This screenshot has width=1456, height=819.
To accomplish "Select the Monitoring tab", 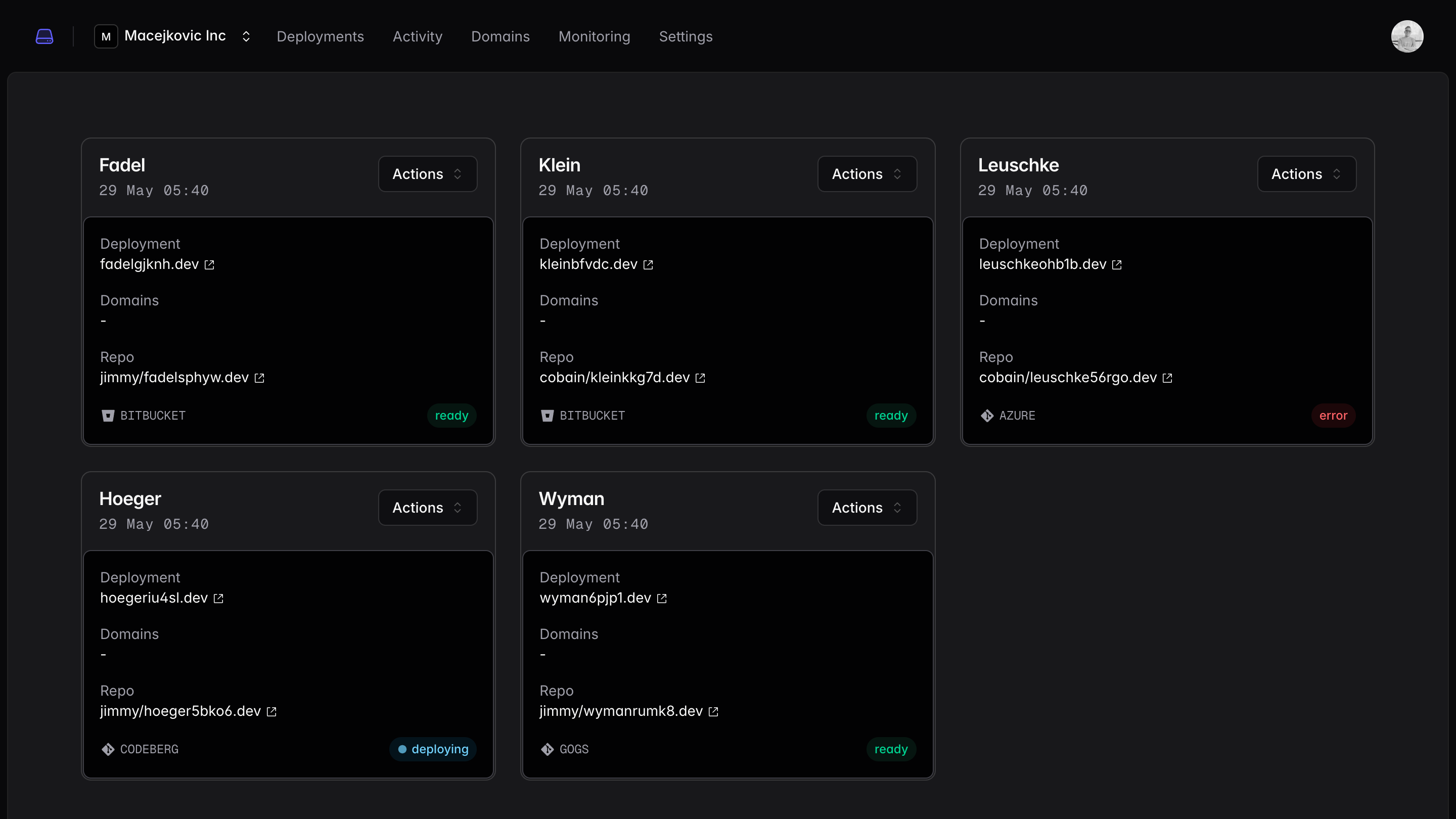I will pos(594,37).
